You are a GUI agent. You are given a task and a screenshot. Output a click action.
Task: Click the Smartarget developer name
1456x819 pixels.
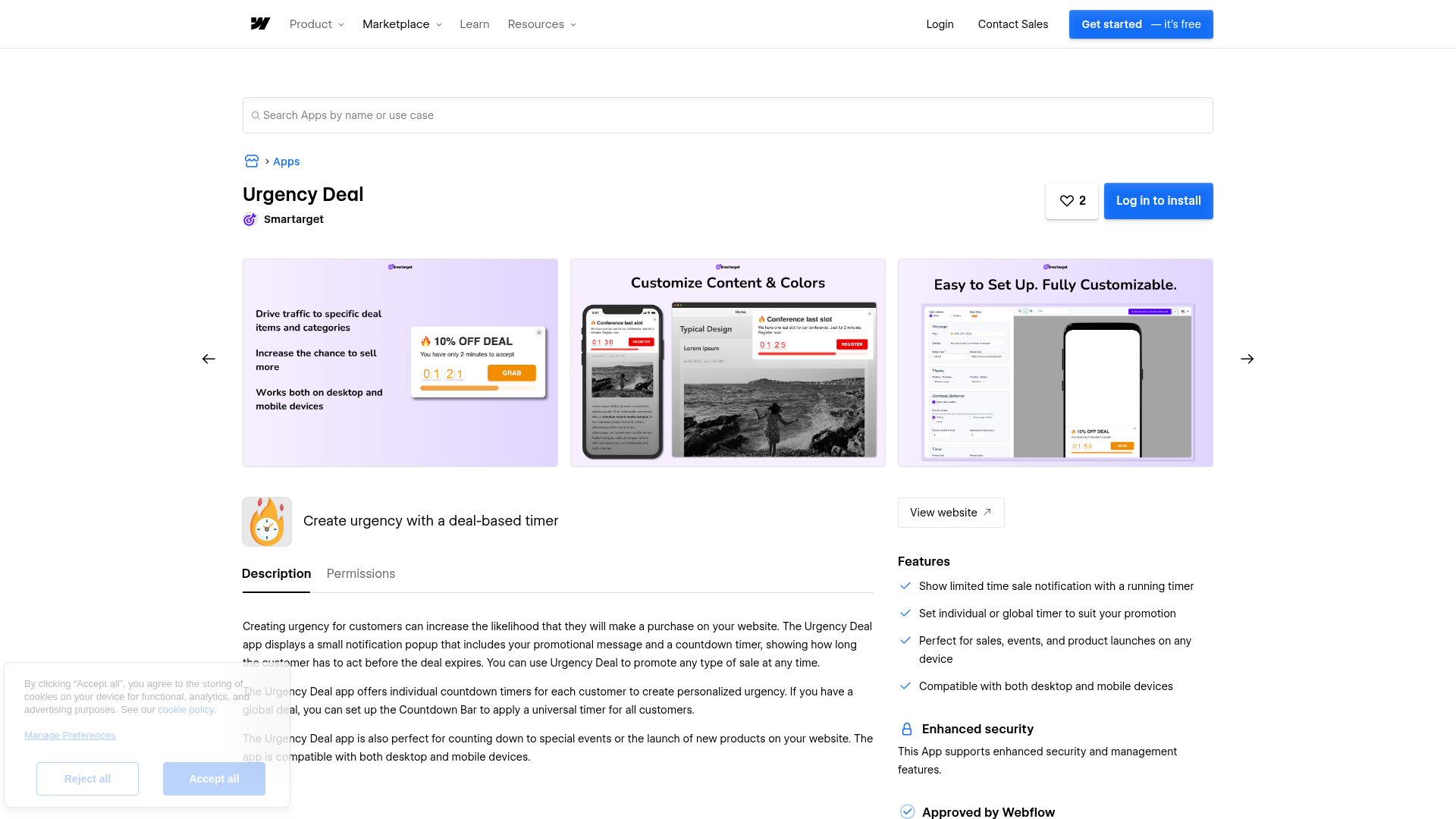click(293, 219)
